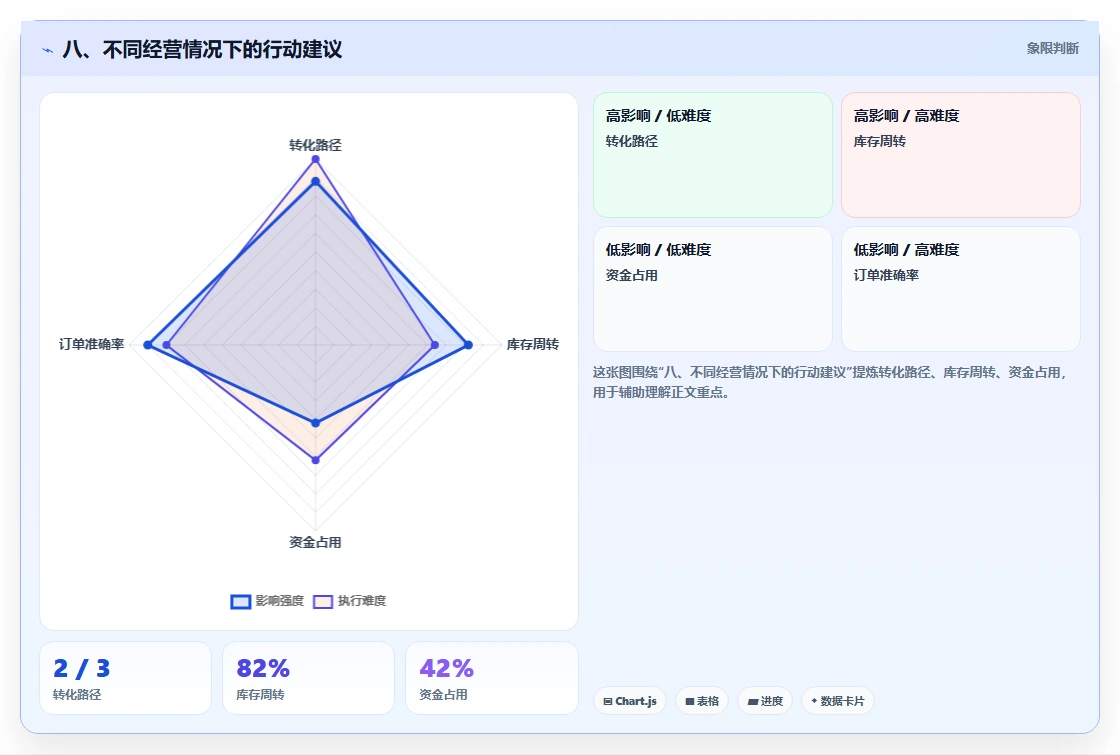Click the 象限判断 tag in the header
The width and height of the screenshot is (1120, 755).
[x=1052, y=49]
